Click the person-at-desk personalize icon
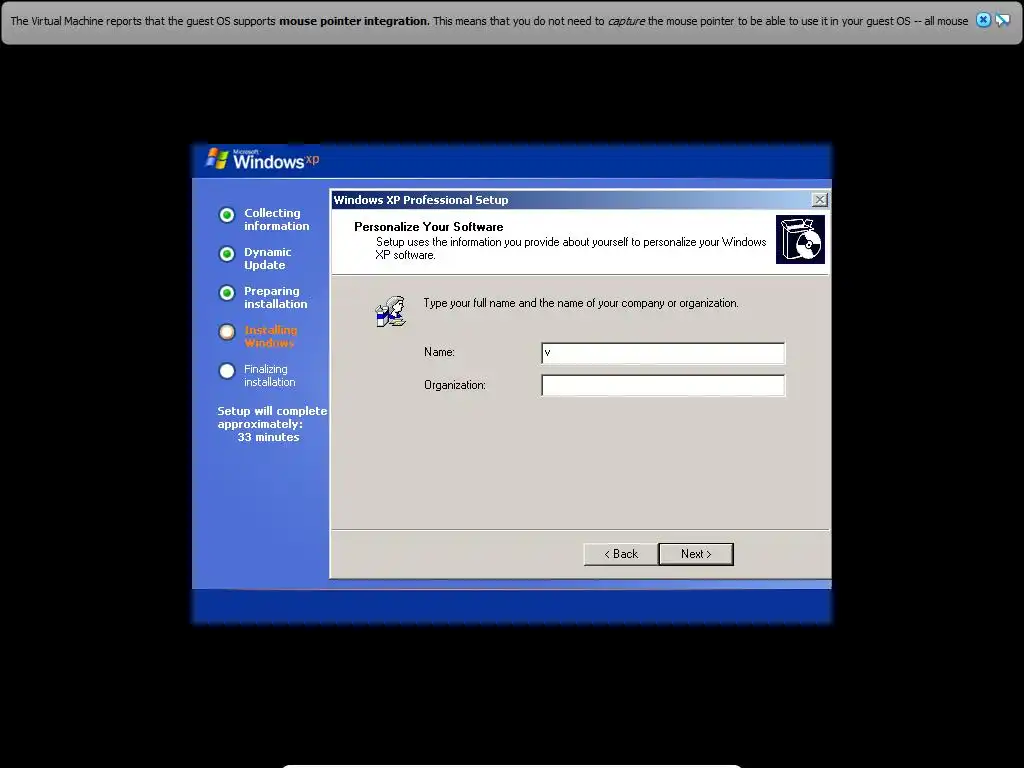The height and width of the screenshot is (768, 1024). pyautogui.click(x=391, y=311)
